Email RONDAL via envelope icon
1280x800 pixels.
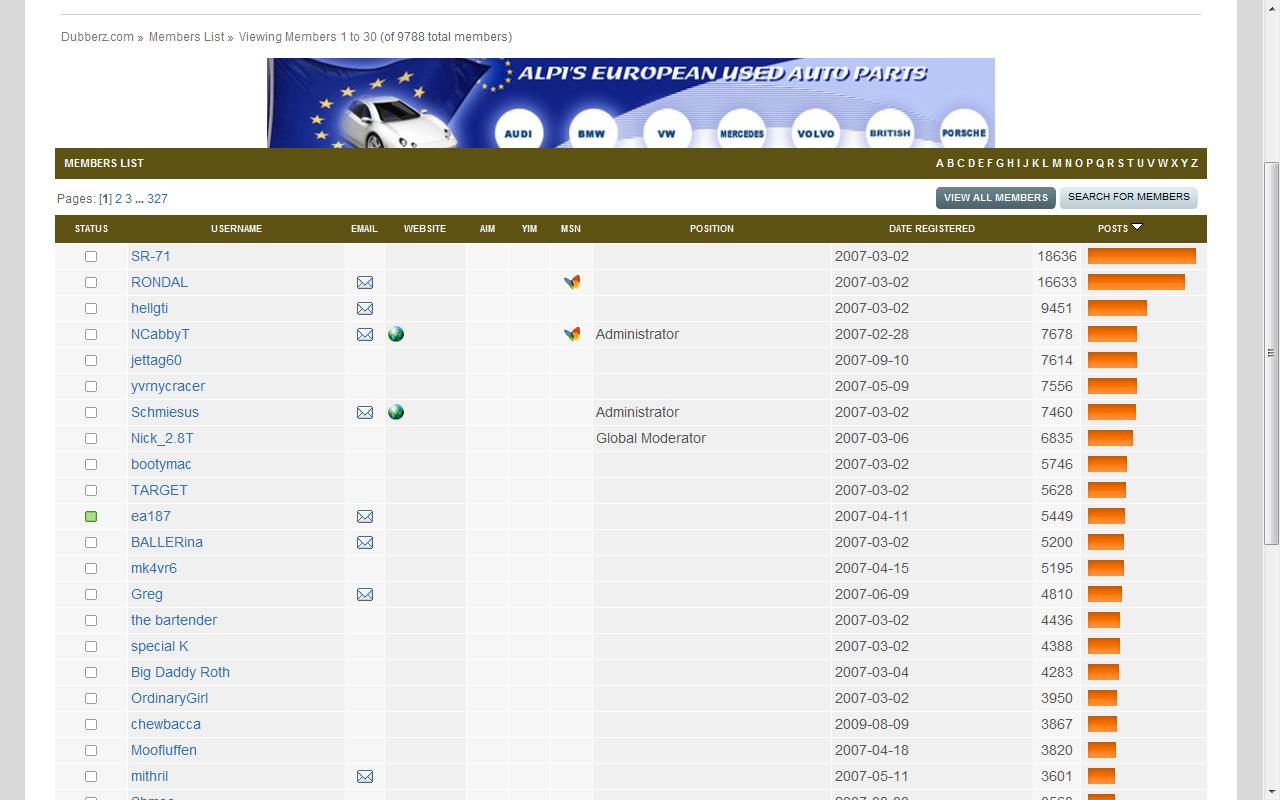coord(365,283)
